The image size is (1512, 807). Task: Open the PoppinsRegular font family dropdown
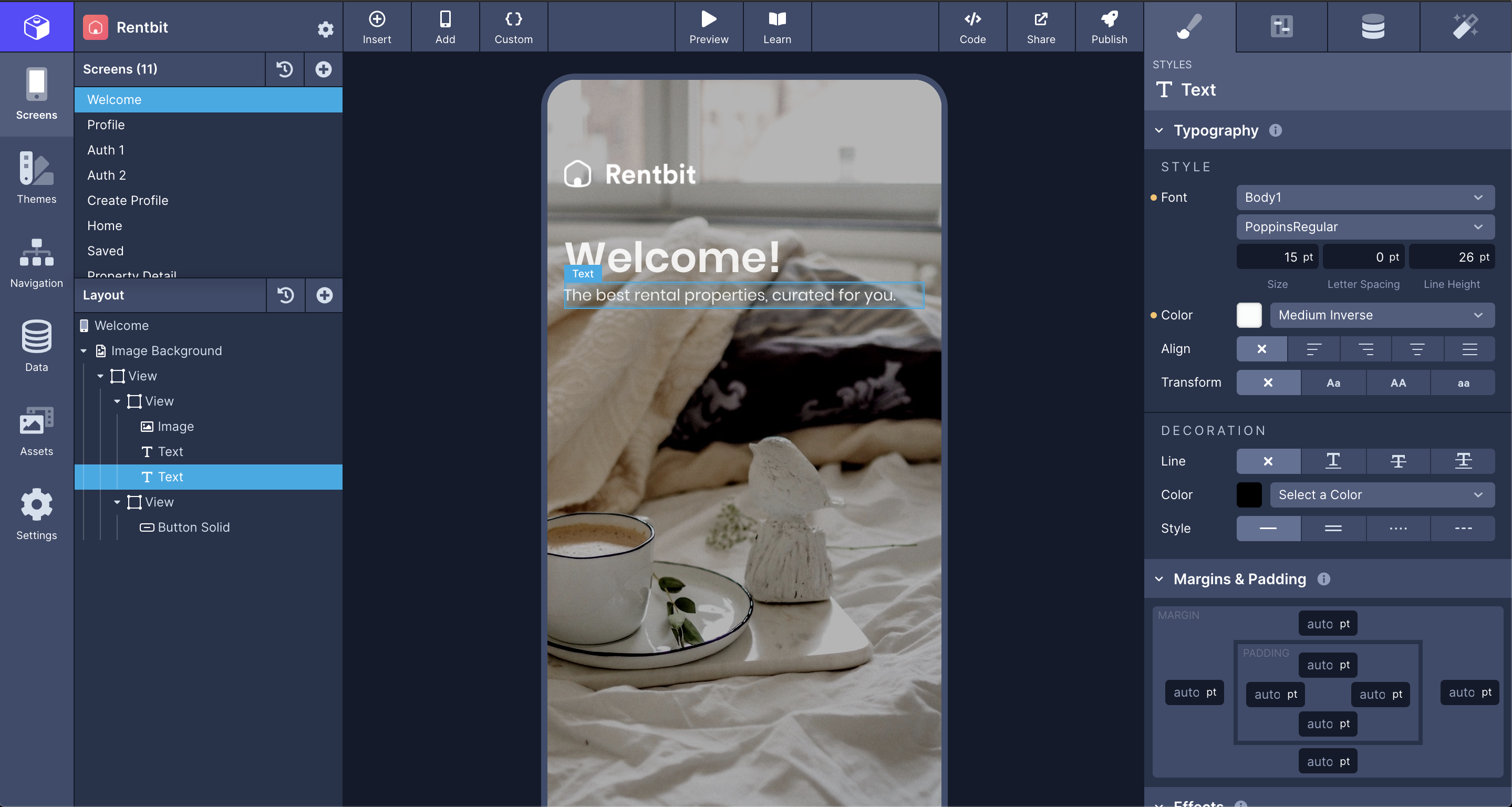coord(1365,227)
